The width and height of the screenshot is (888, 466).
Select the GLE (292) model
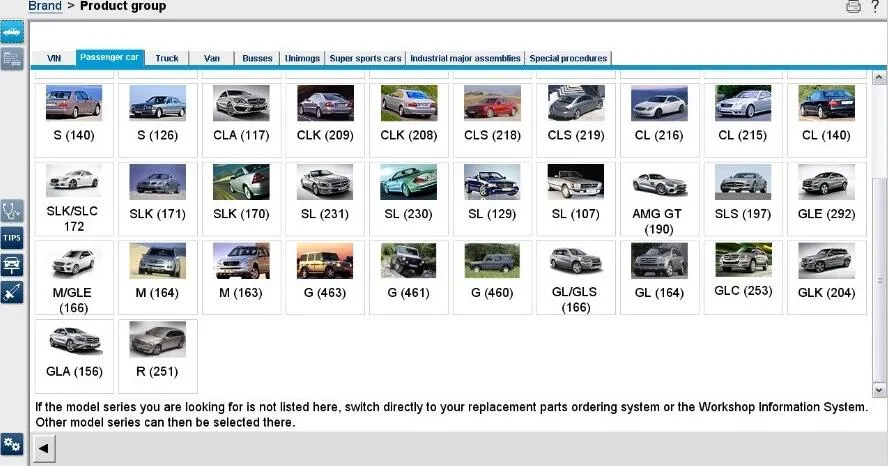[827, 199]
